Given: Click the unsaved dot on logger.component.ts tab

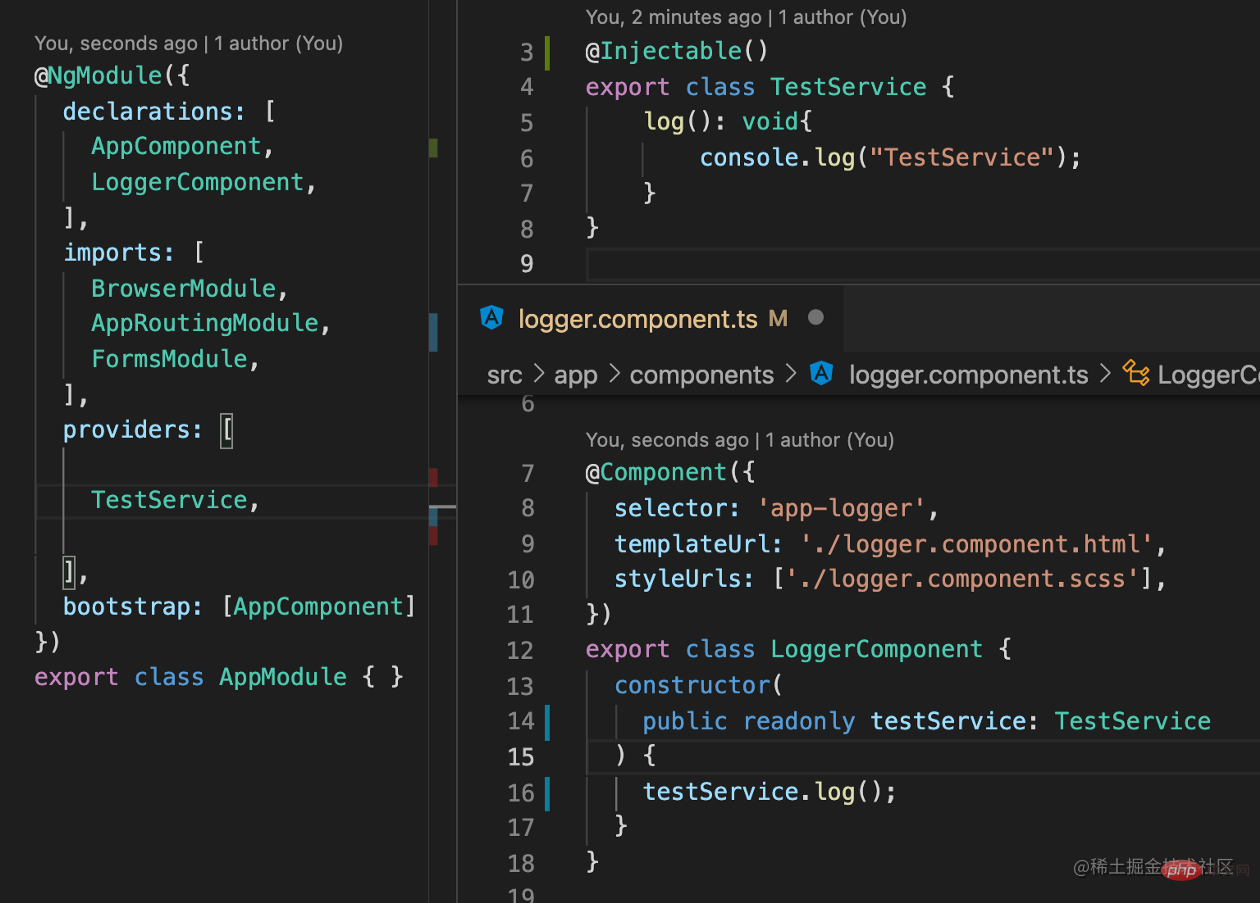Looking at the screenshot, I should tap(816, 318).
